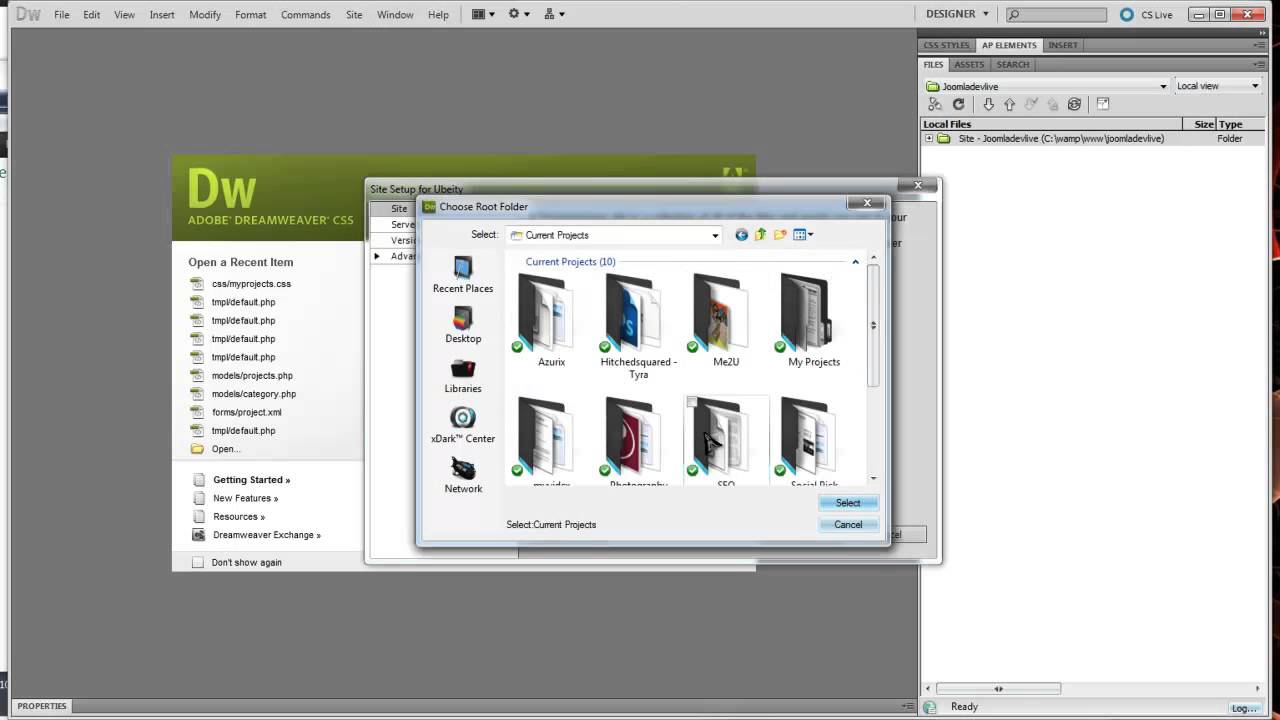Click the Cancel button in Choose Root Folder
Image resolution: width=1280 pixels, height=720 pixels.
pyautogui.click(x=848, y=524)
